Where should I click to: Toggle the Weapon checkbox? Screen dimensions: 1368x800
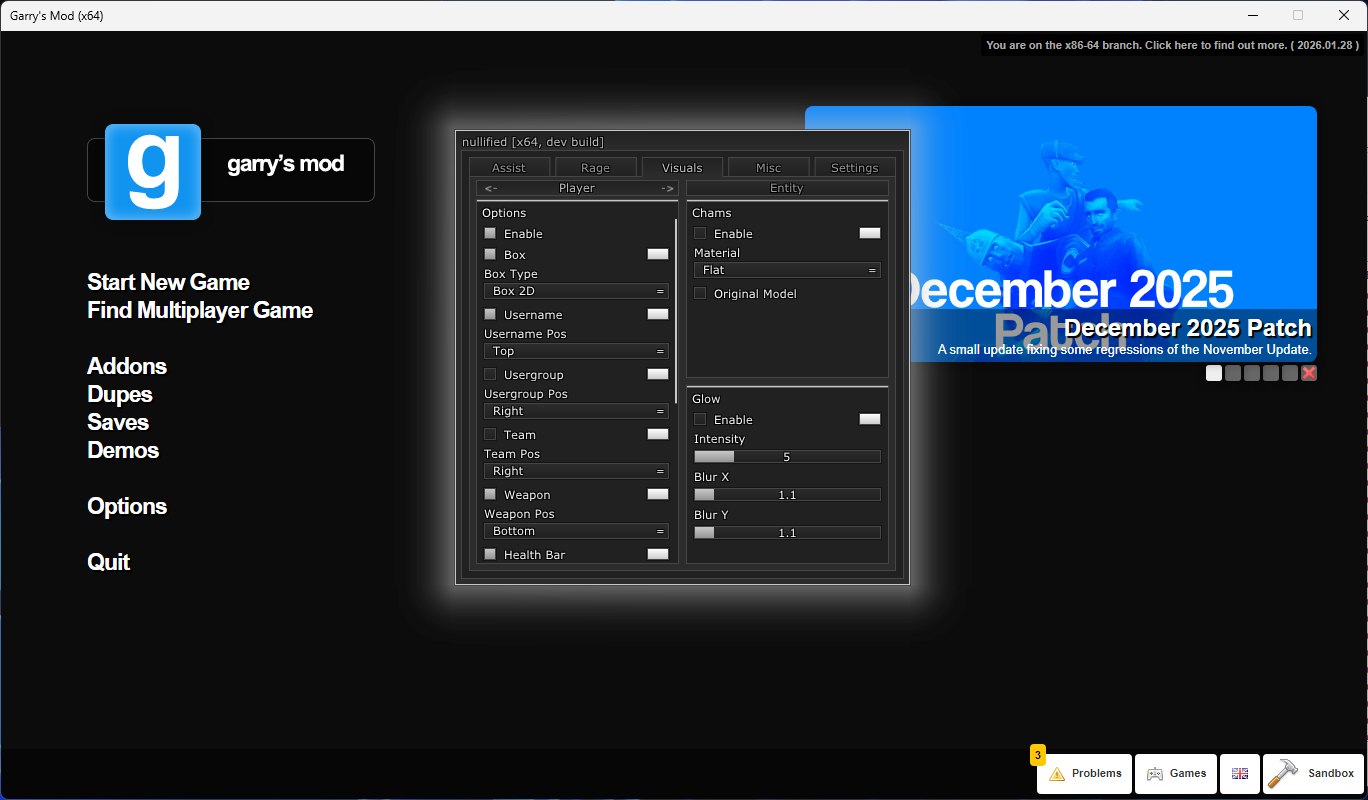[x=490, y=494]
